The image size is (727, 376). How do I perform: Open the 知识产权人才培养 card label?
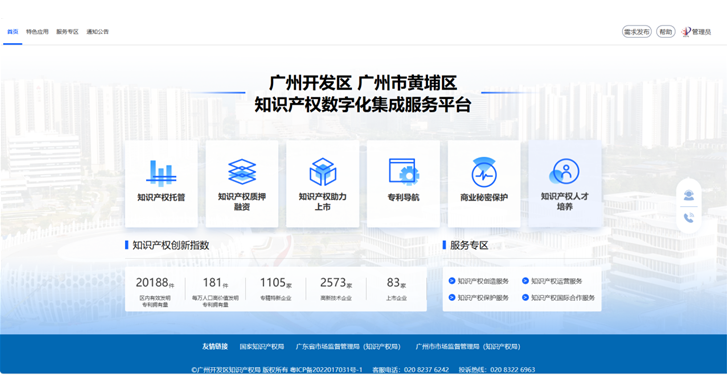click(x=565, y=202)
